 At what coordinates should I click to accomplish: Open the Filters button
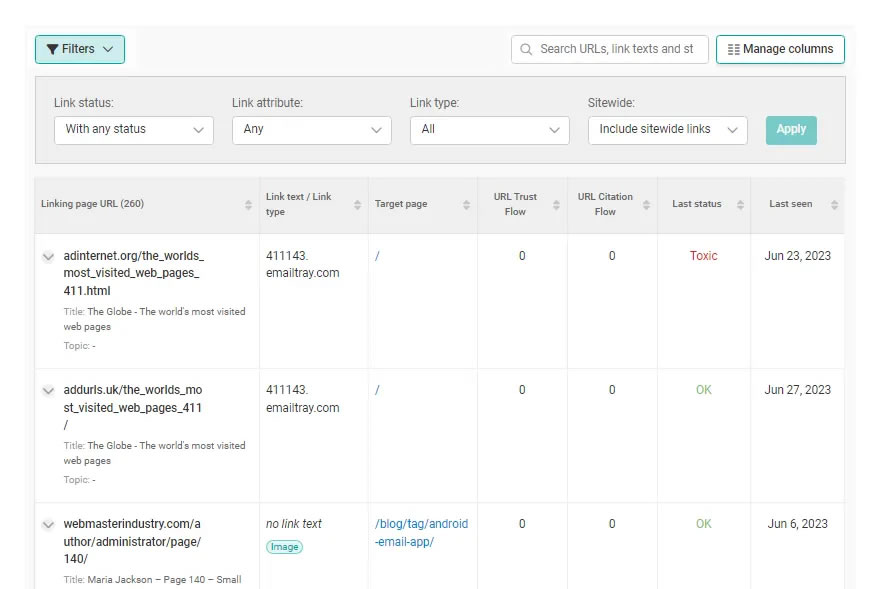(80, 49)
